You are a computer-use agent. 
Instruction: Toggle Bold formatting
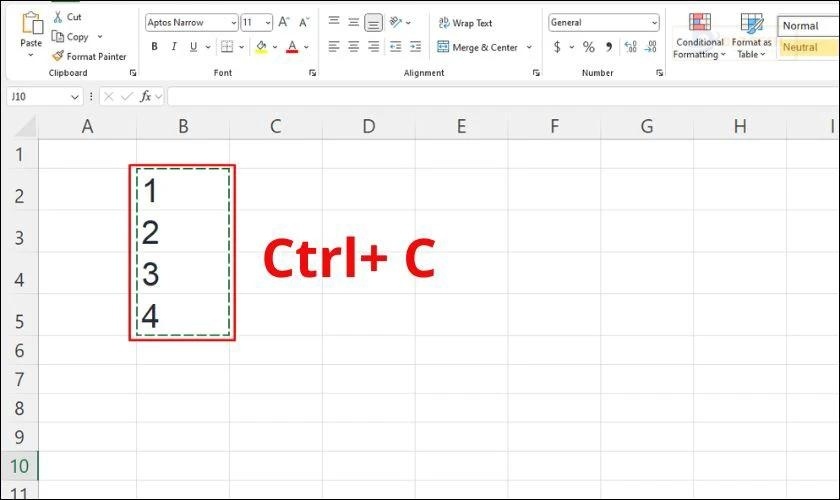(154, 47)
